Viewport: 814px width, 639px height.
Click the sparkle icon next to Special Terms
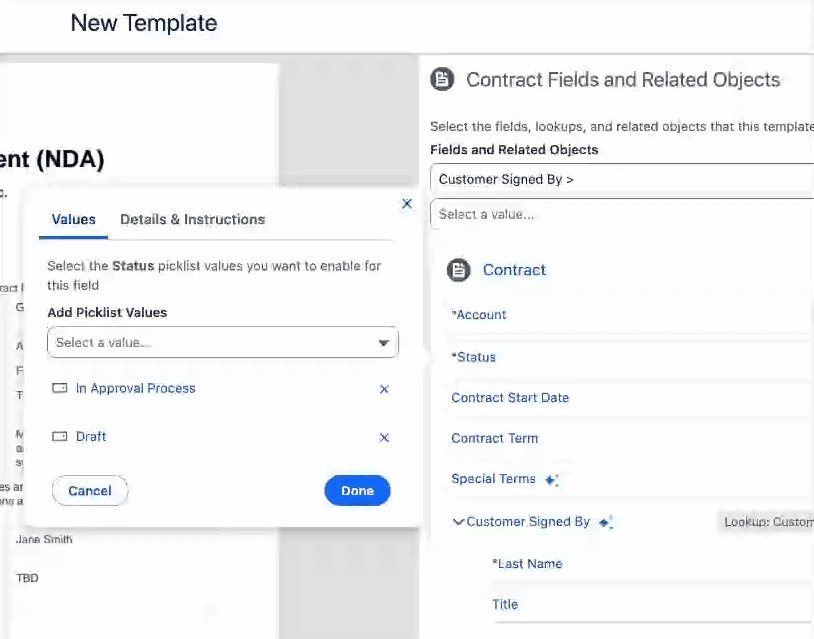point(552,480)
